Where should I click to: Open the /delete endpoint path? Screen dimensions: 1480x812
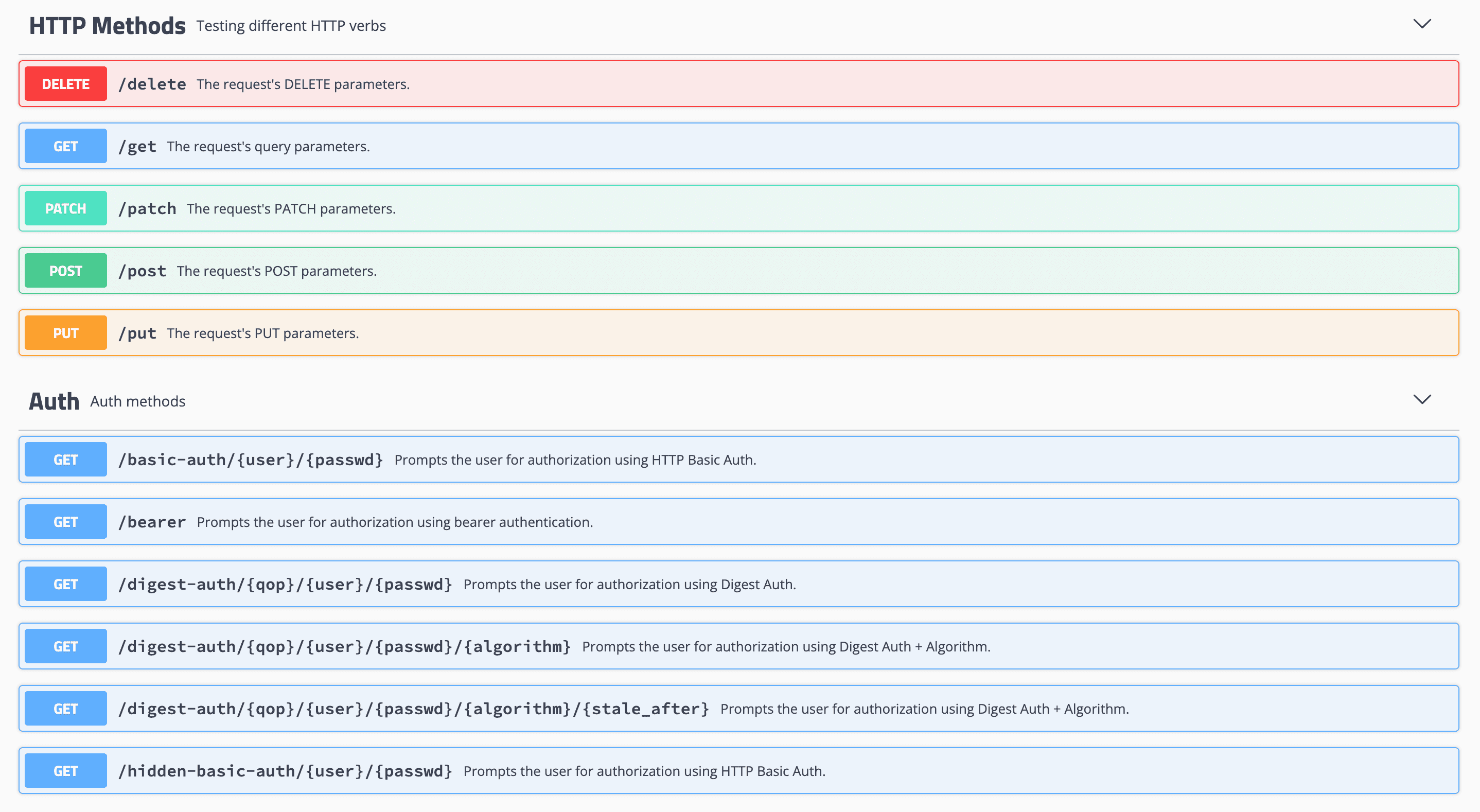(152, 84)
